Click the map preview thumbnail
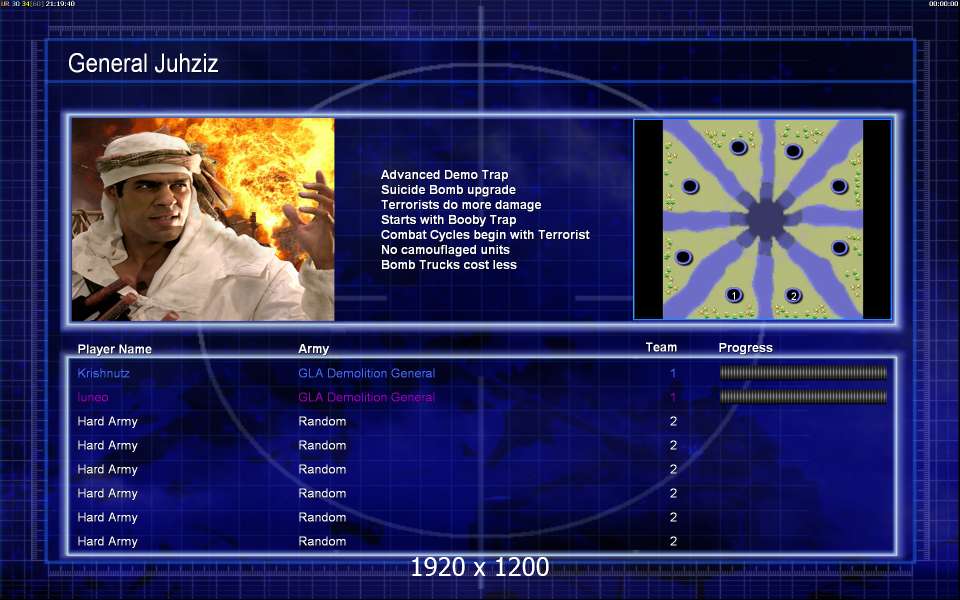This screenshot has width=960, height=600. (x=762, y=219)
